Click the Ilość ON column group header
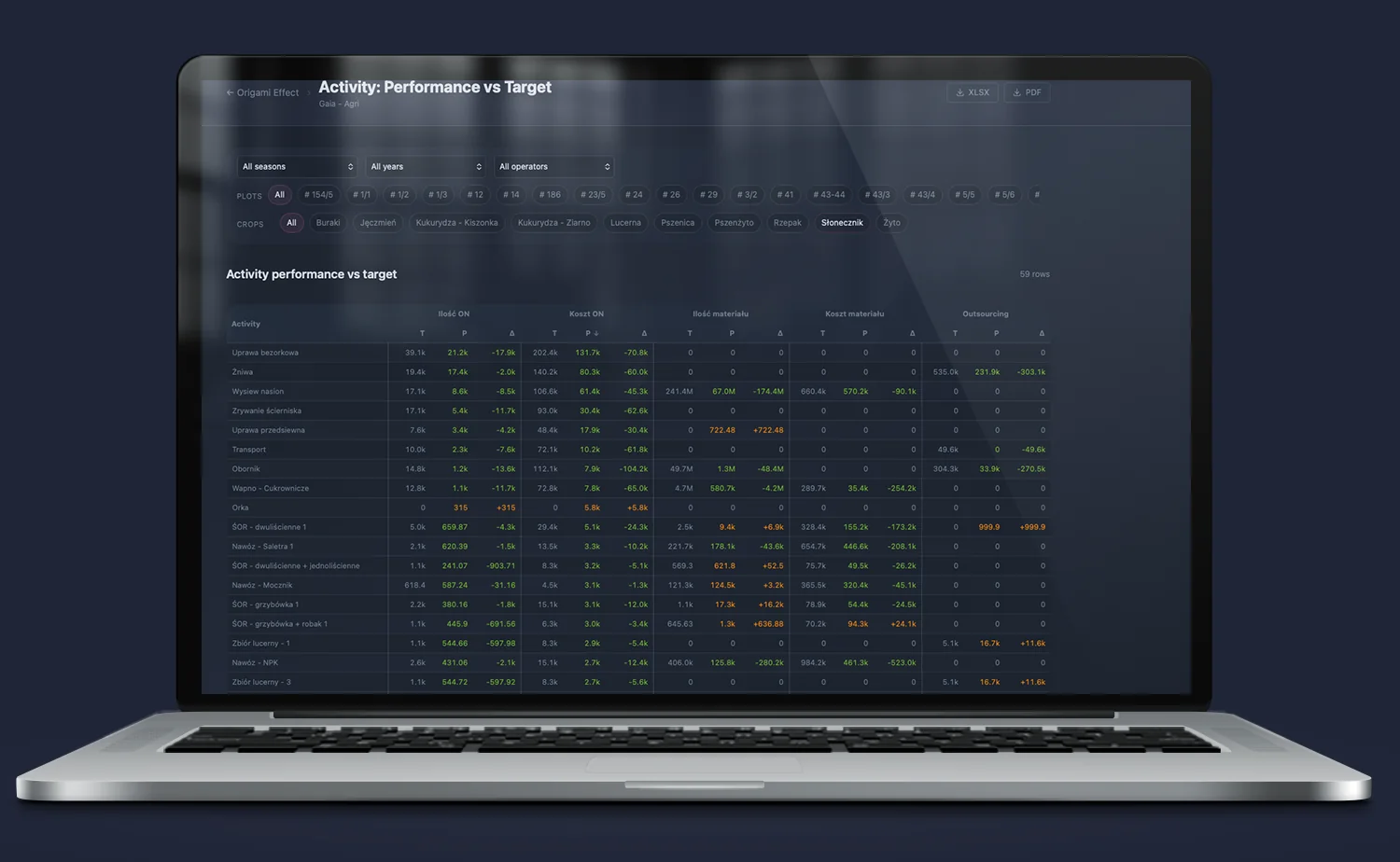 tap(454, 314)
